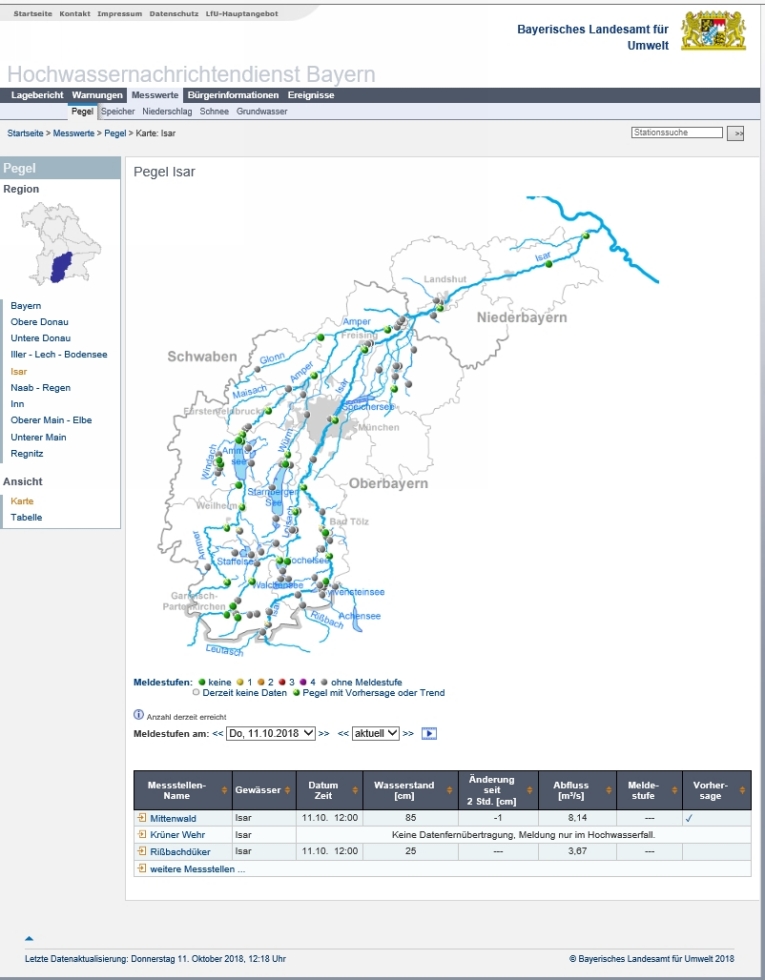Screen dimensions: 765x980
Task: Click the Stationssuche input field
Action: [x=677, y=132]
